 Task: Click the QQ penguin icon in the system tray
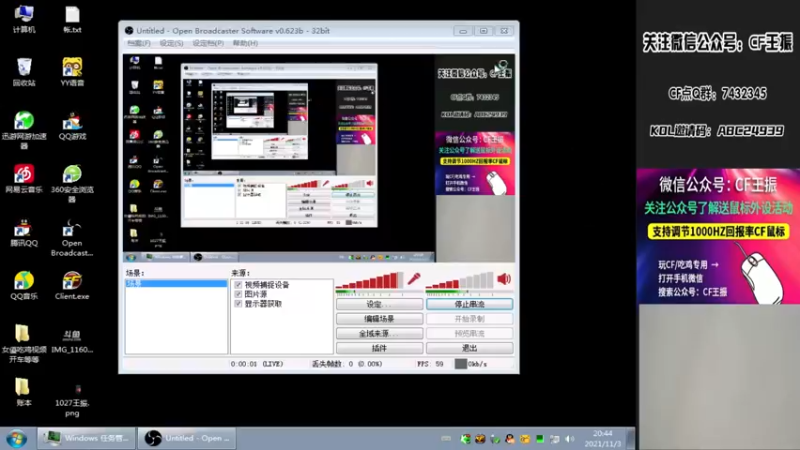(x=510, y=439)
